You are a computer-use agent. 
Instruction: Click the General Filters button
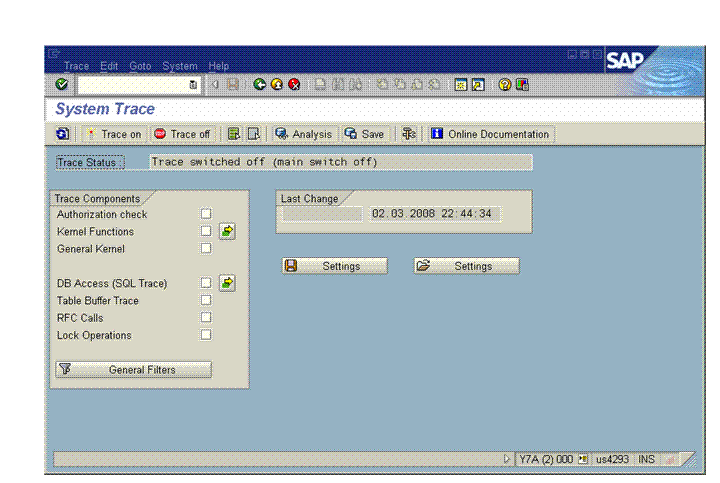(133, 370)
